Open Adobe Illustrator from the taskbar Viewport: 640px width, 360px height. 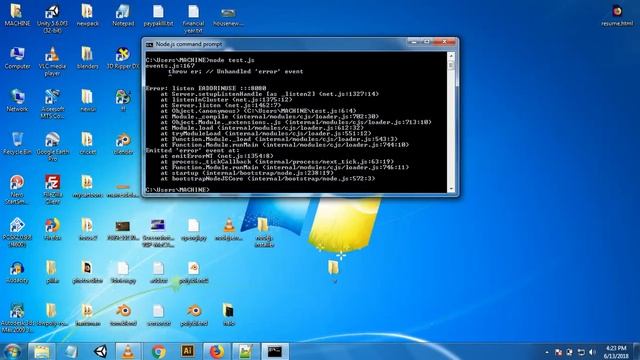click(x=187, y=351)
